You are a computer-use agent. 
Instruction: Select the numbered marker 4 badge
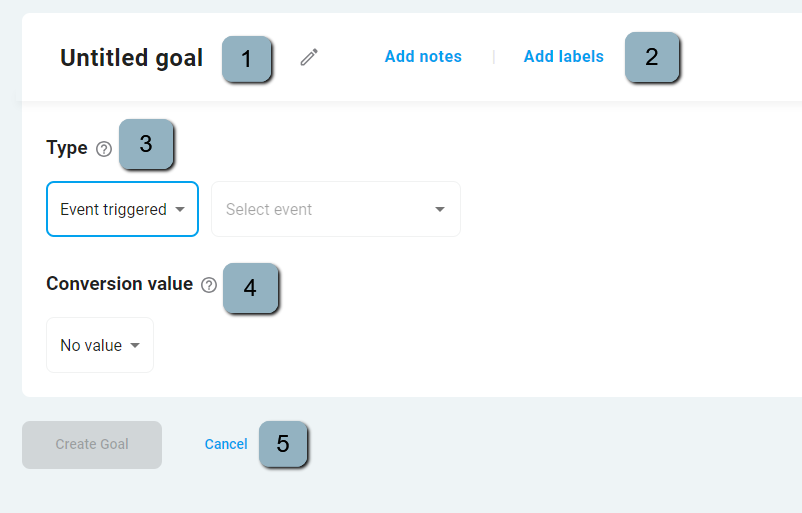tap(250, 288)
